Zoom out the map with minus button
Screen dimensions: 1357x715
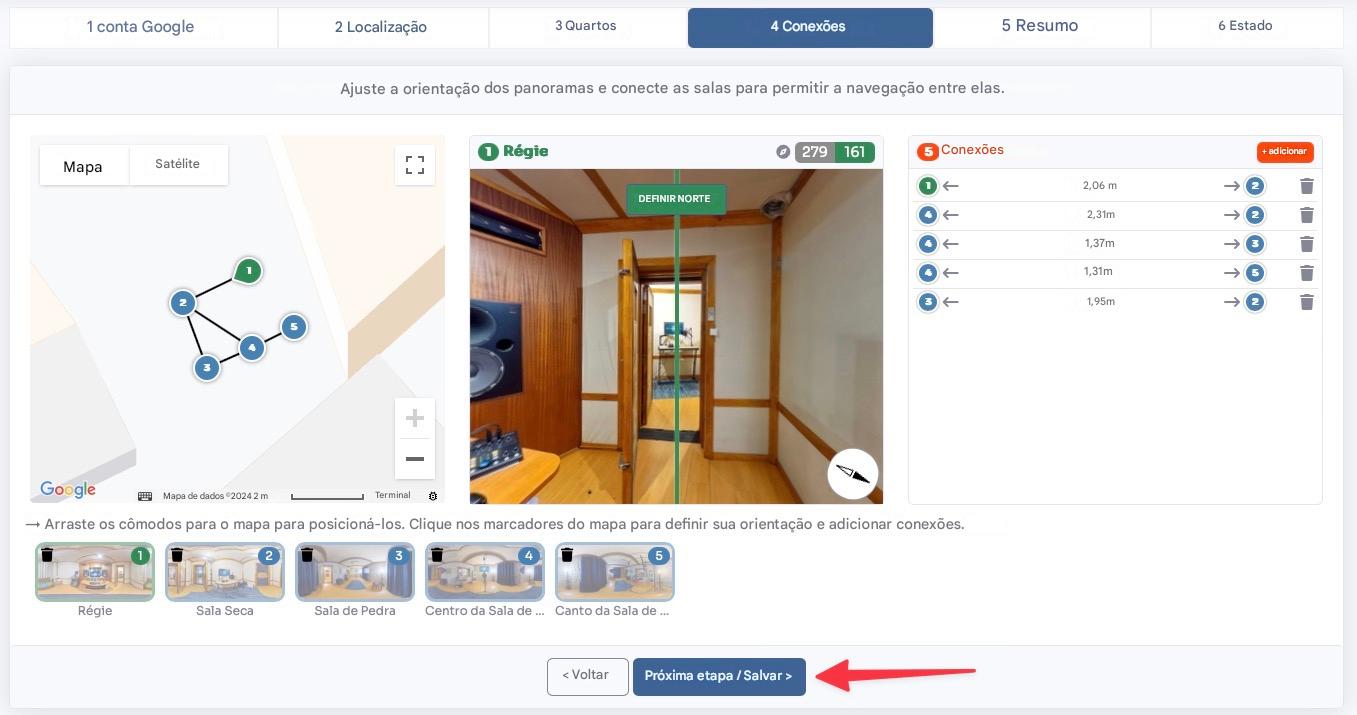[415, 459]
